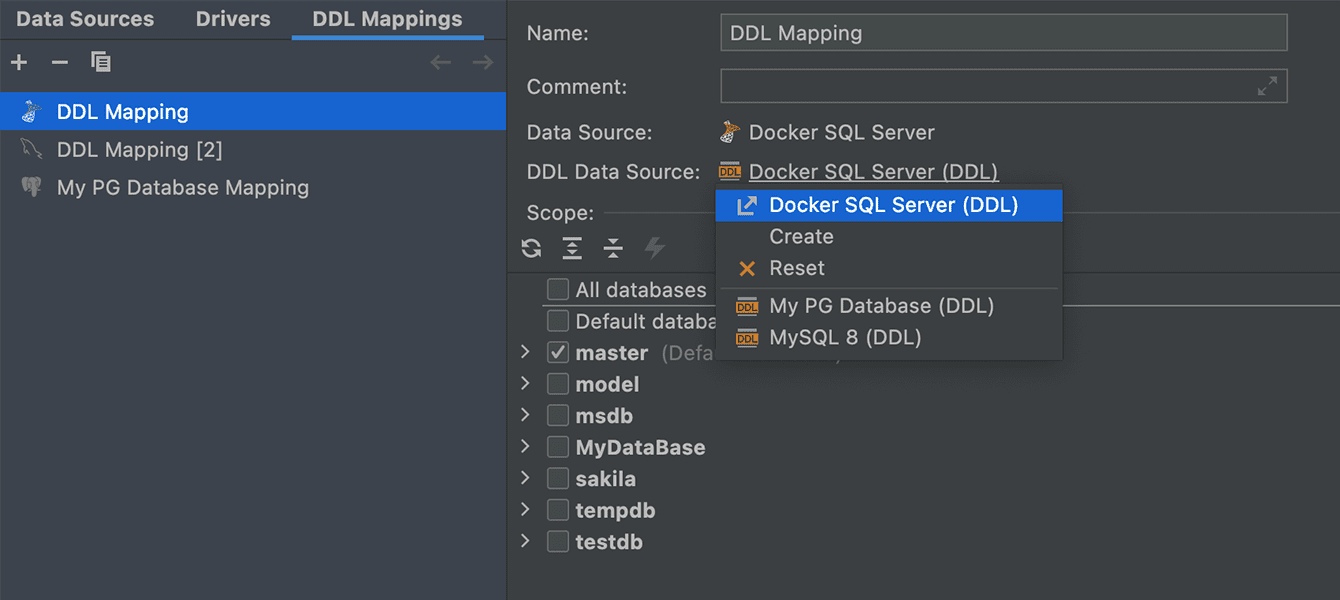
Task: Select the DDL Mappings tab
Action: click(388, 19)
